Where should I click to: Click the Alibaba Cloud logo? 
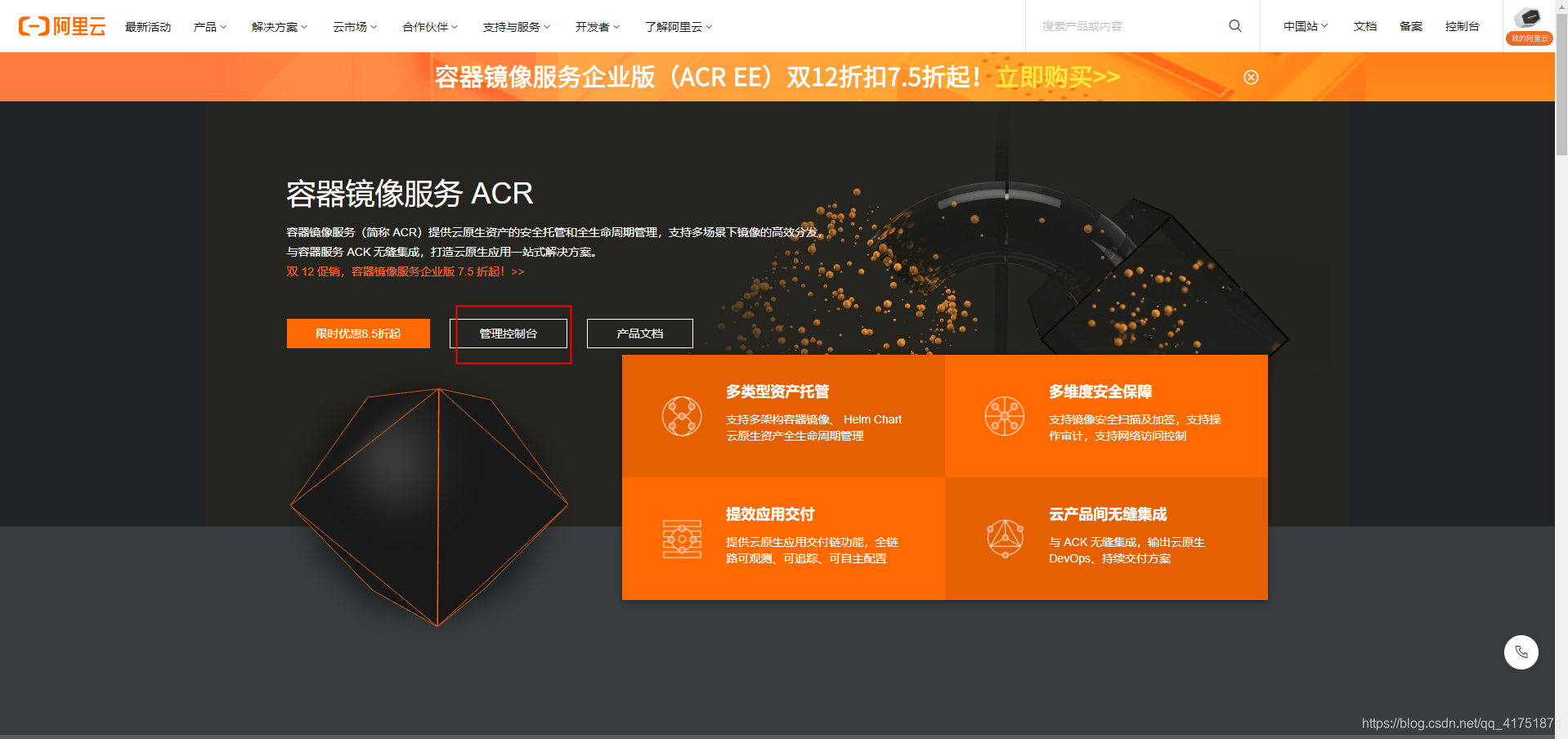tap(62, 26)
